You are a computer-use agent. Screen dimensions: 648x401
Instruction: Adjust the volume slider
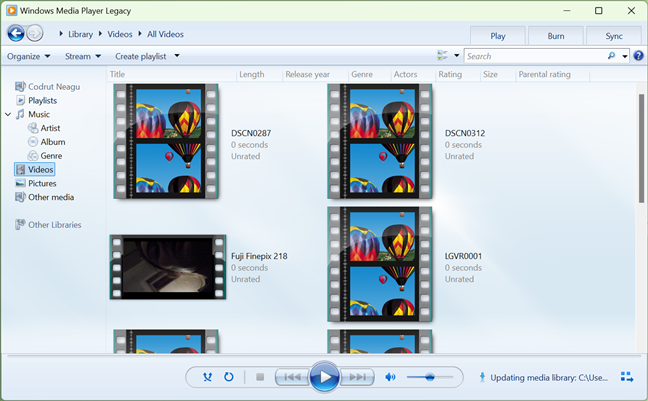click(x=430, y=377)
